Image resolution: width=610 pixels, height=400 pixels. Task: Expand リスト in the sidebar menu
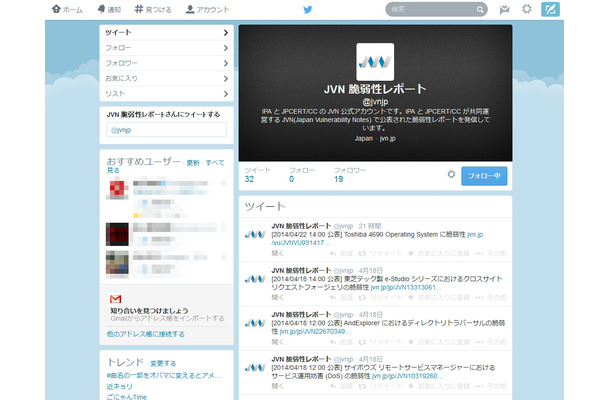tap(167, 92)
